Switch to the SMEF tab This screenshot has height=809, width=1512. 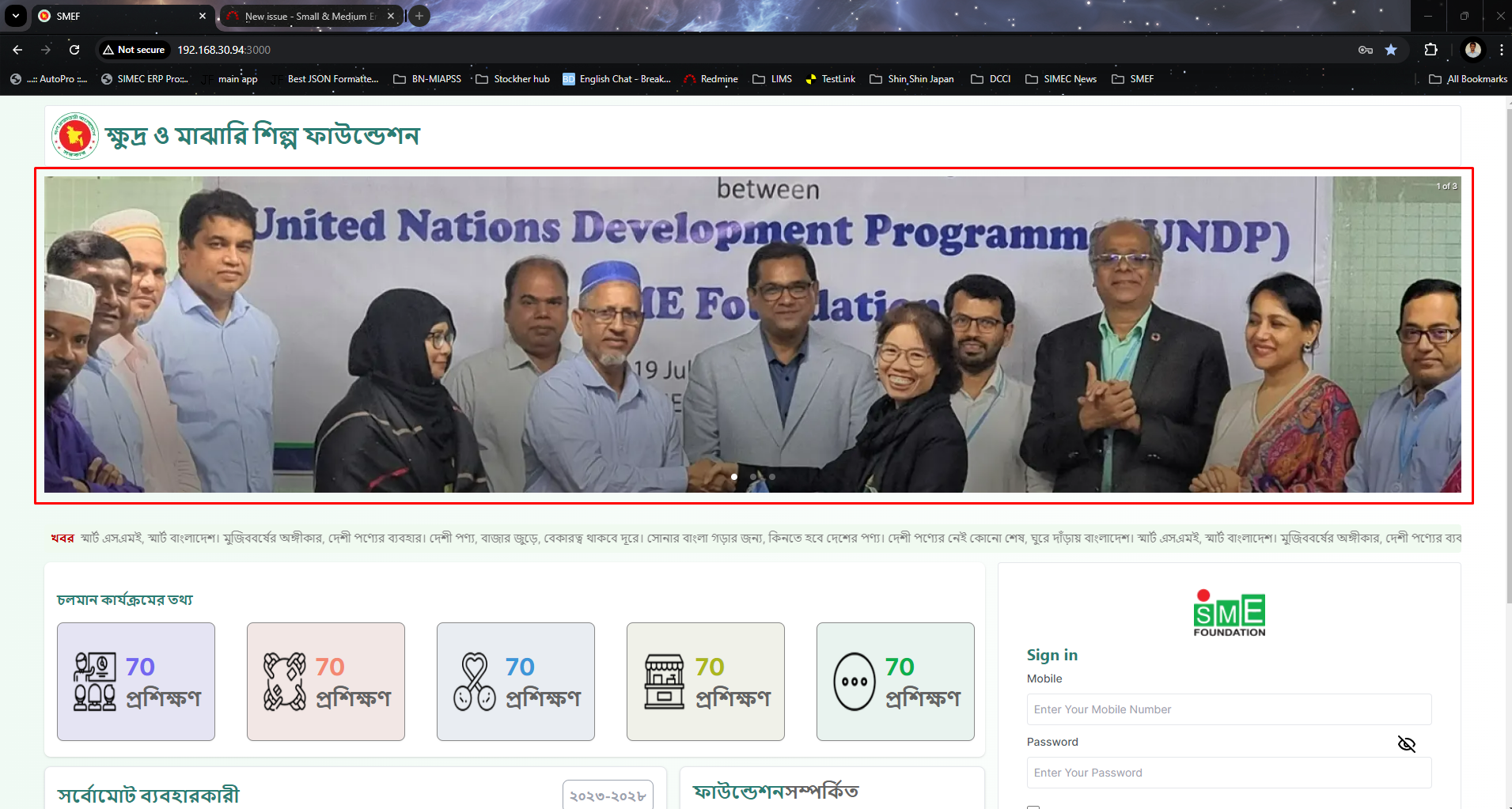[123, 16]
